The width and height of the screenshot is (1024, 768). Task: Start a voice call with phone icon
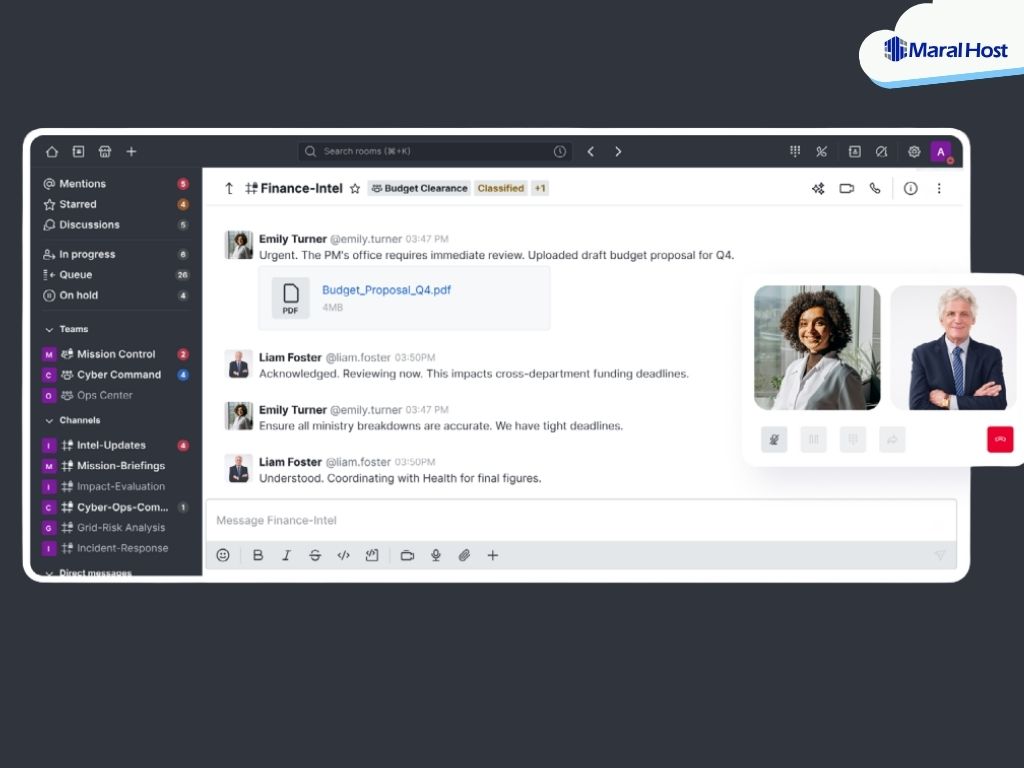[x=874, y=189]
